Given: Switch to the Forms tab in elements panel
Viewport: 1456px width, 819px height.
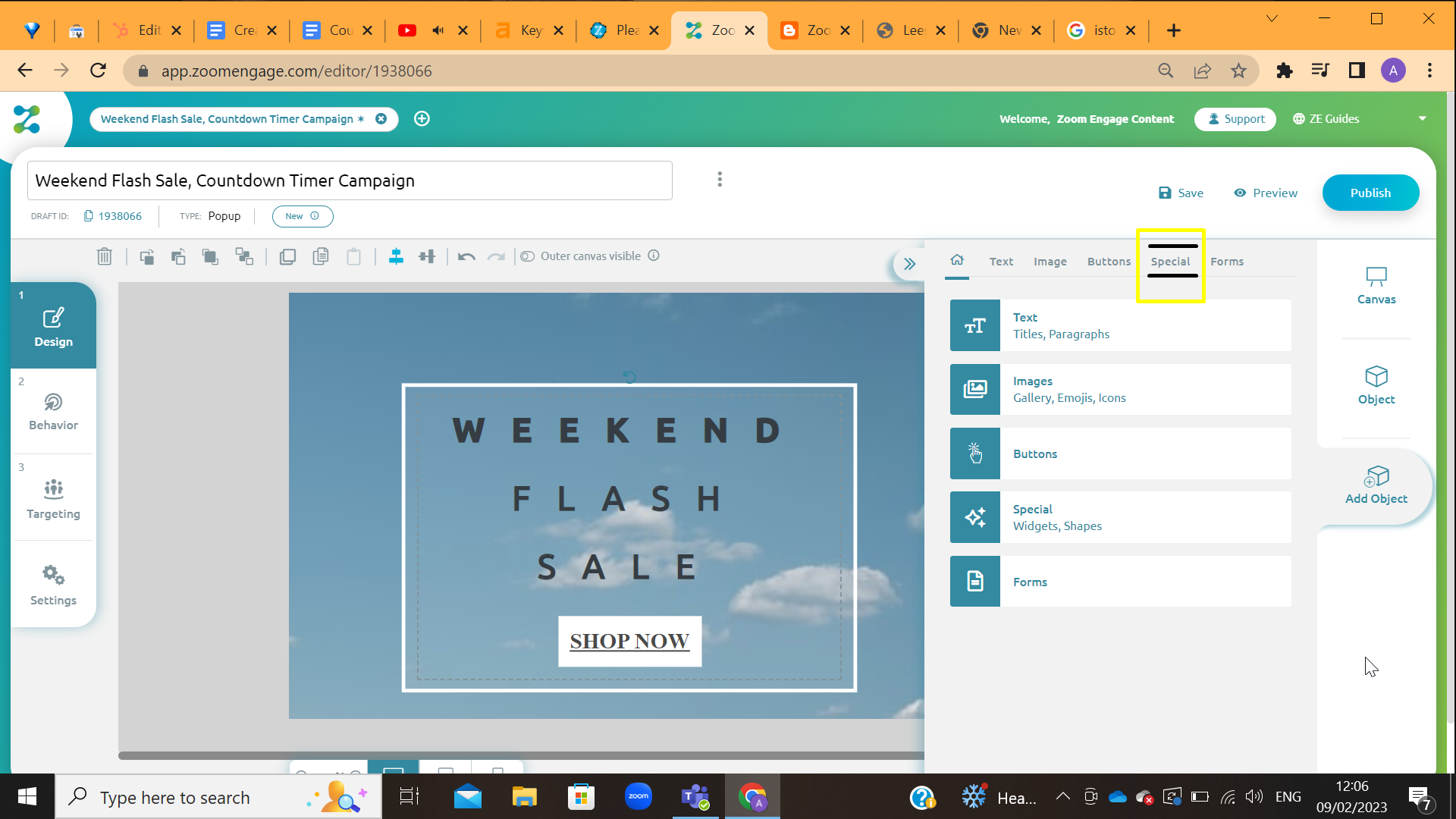Looking at the screenshot, I should [x=1227, y=261].
